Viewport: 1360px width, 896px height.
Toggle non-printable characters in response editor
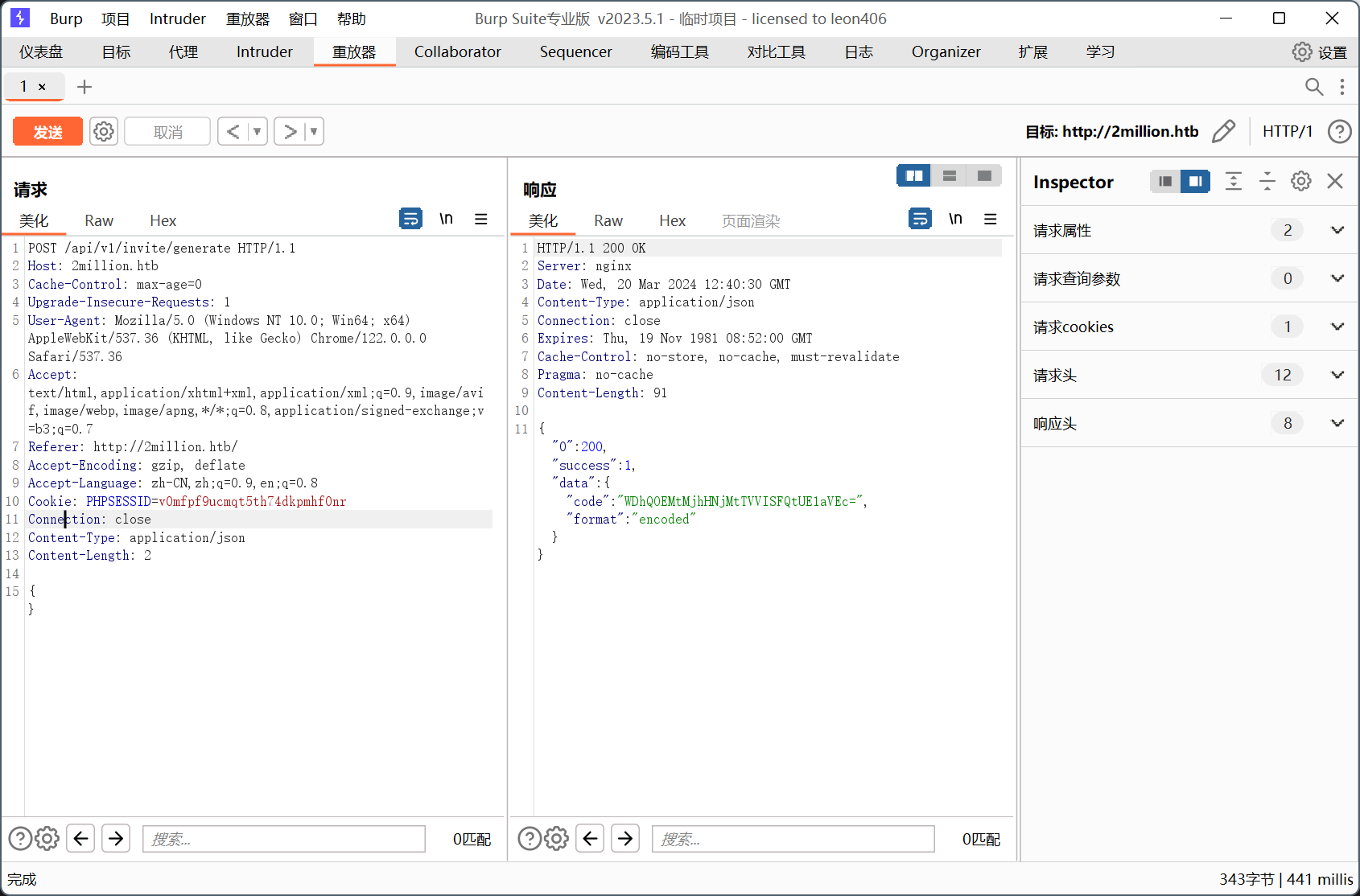[955, 219]
